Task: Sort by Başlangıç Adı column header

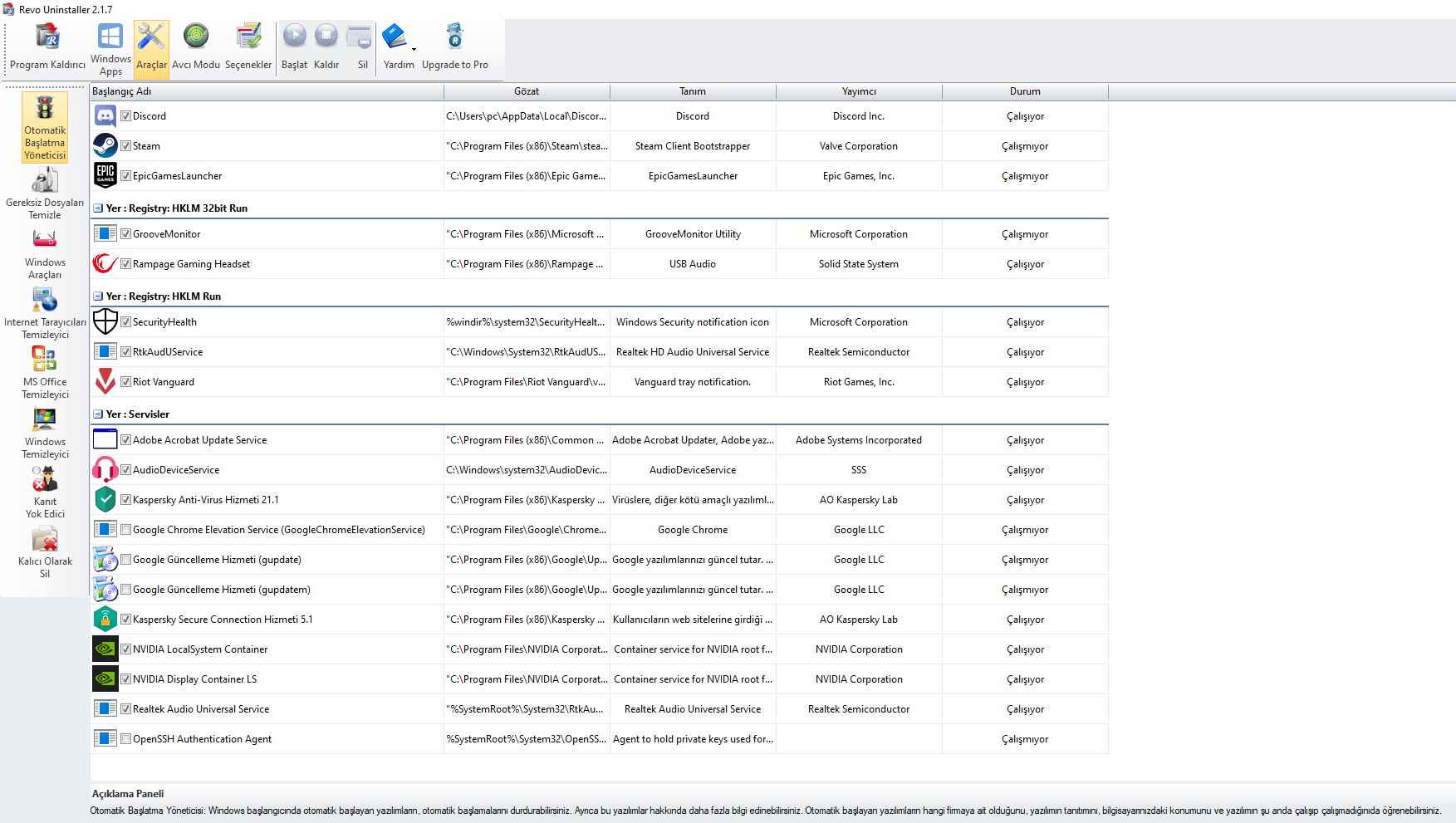Action: [267, 91]
